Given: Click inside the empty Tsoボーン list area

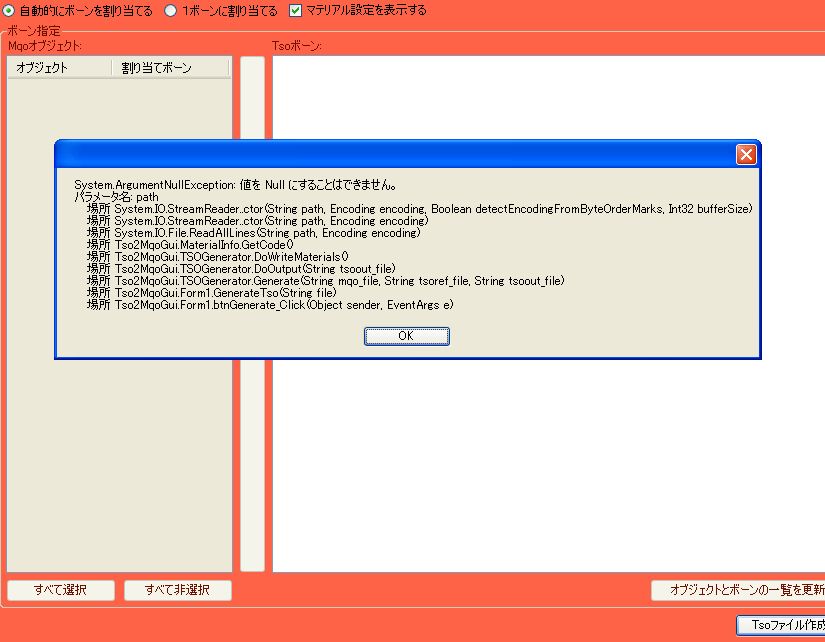Looking at the screenshot, I should click(548, 450).
